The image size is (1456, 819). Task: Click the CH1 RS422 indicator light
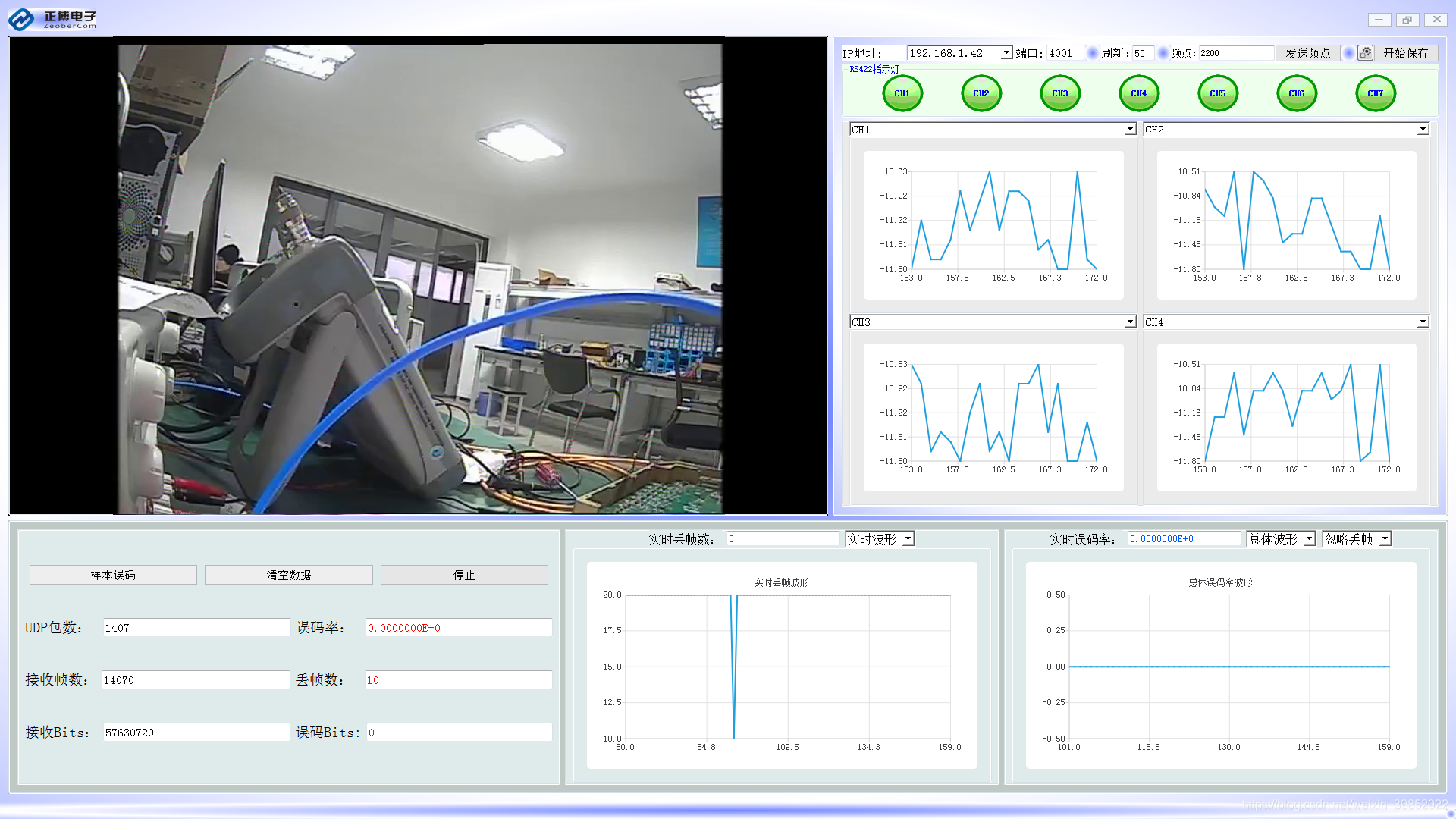coord(902,93)
